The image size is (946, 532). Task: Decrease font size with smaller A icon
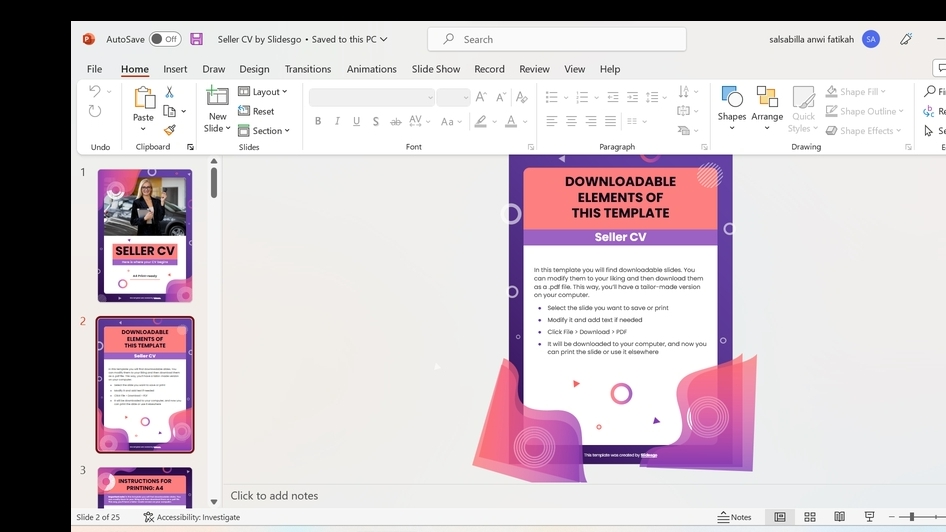click(x=501, y=97)
